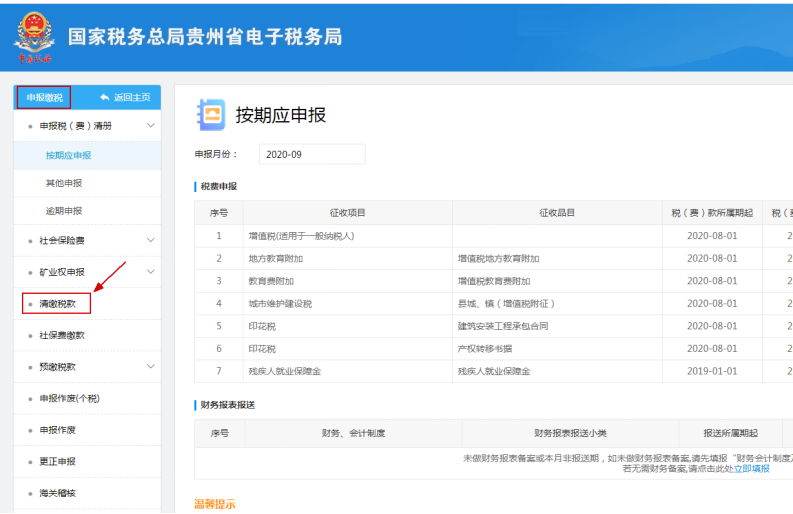The height and width of the screenshot is (514, 793).
Task: Open 按期应申报 in the sidebar
Action: [68, 155]
